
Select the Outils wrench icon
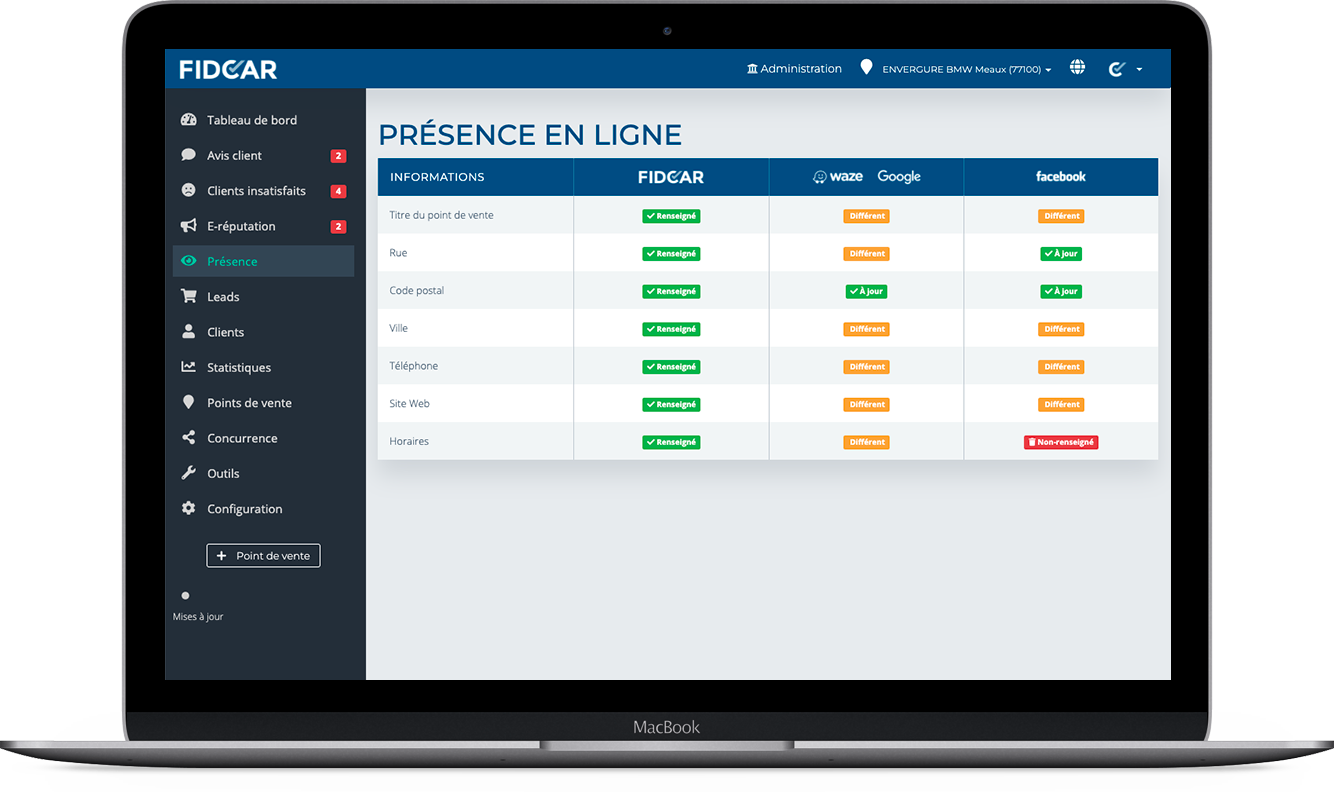click(x=189, y=473)
